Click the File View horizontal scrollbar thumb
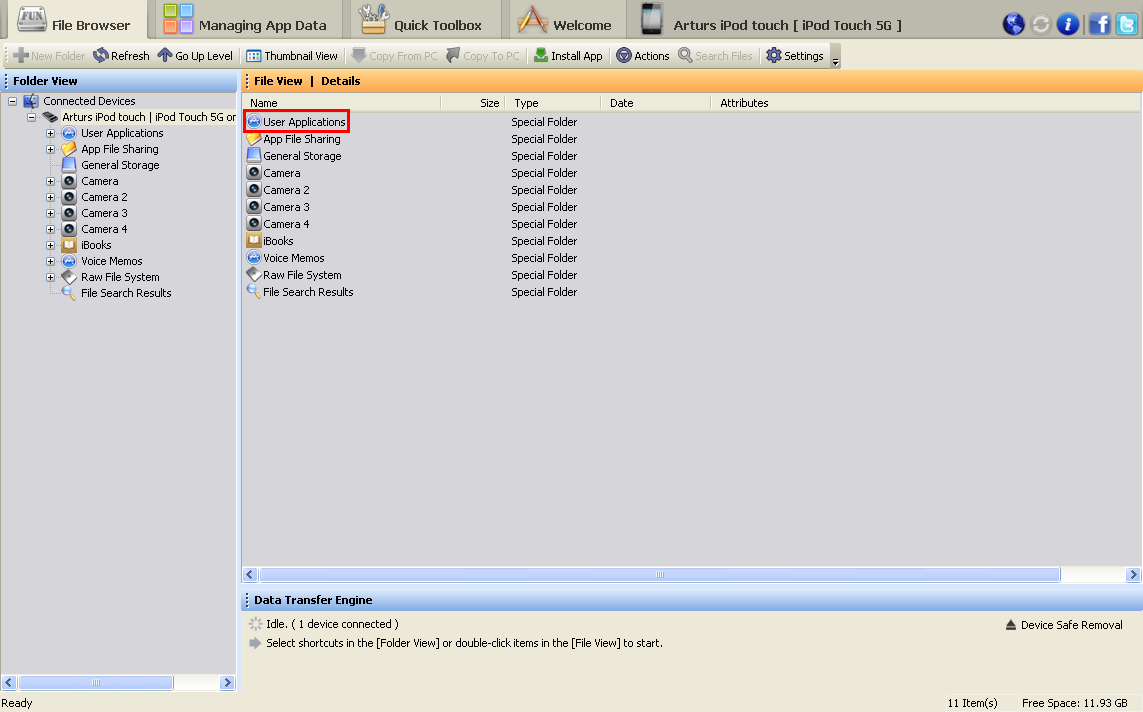The height and width of the screenshot is (712, 1143). click(x=660, y=574)
